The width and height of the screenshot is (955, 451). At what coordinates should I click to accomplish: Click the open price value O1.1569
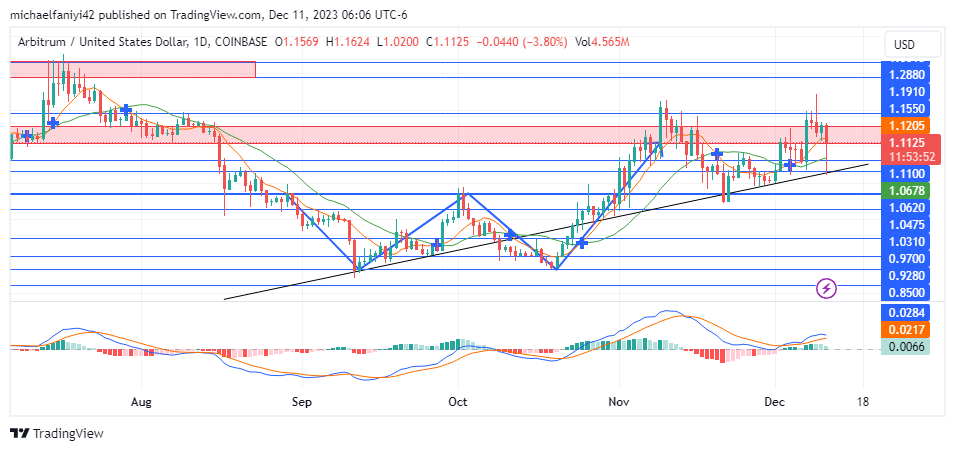point(297,41)
